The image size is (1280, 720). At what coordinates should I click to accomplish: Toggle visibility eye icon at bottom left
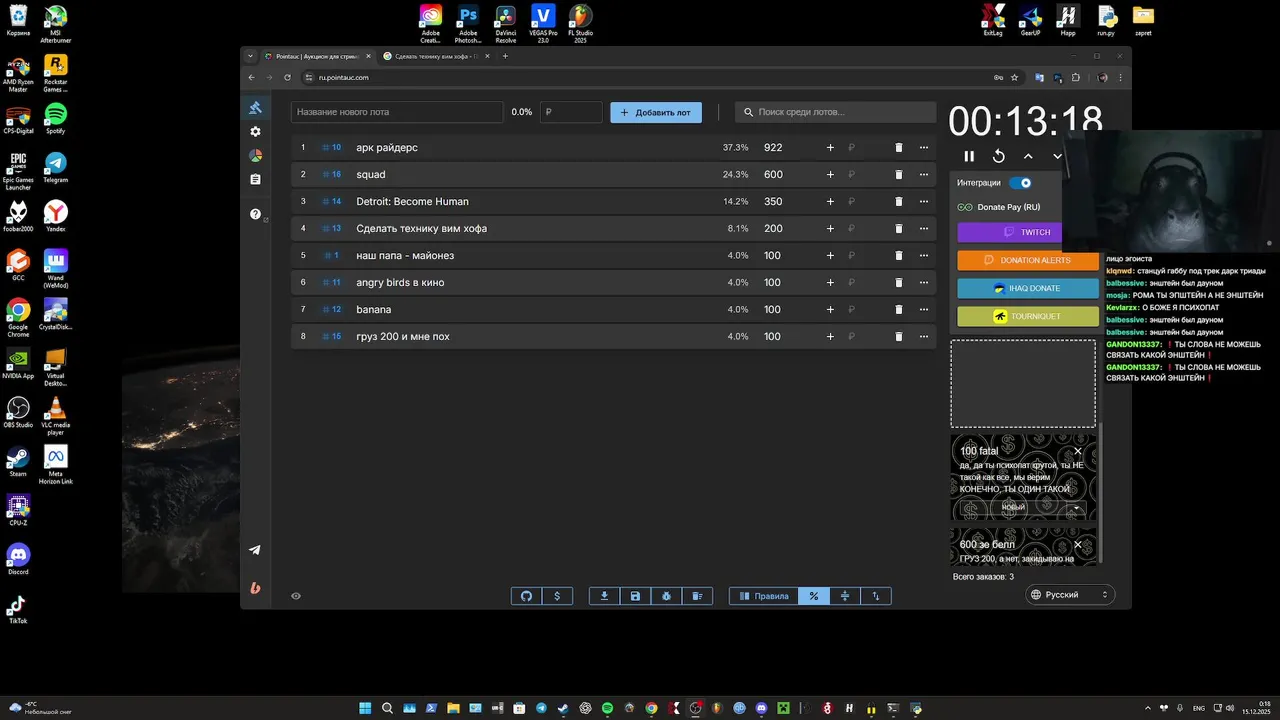coord(296,596)
